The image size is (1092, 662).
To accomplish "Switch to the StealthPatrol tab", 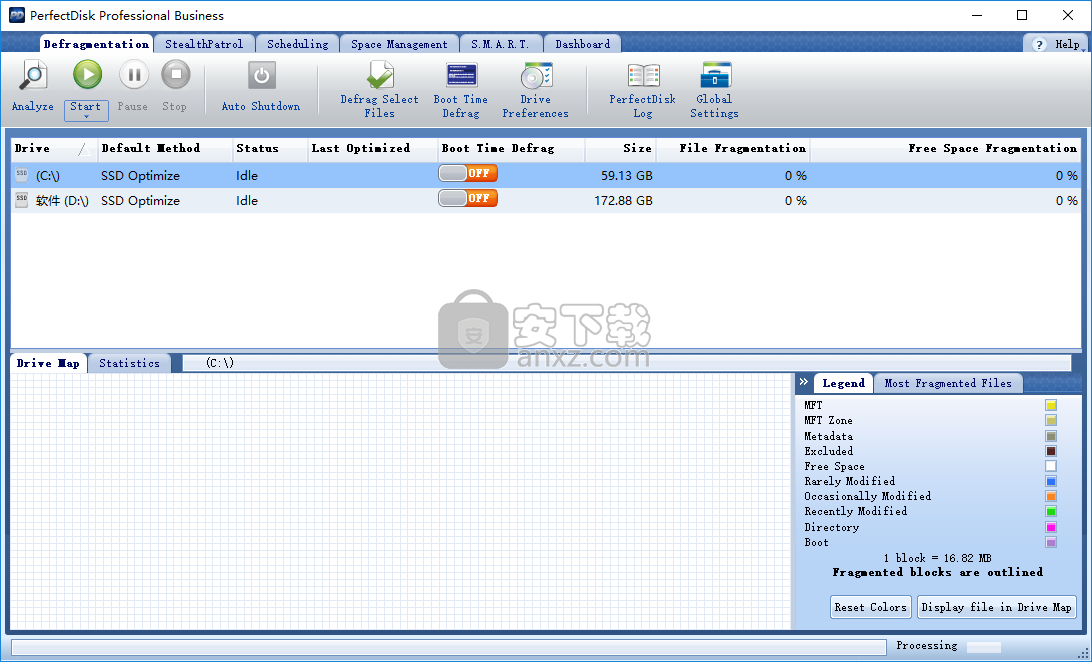I will [x=204, y=44].
